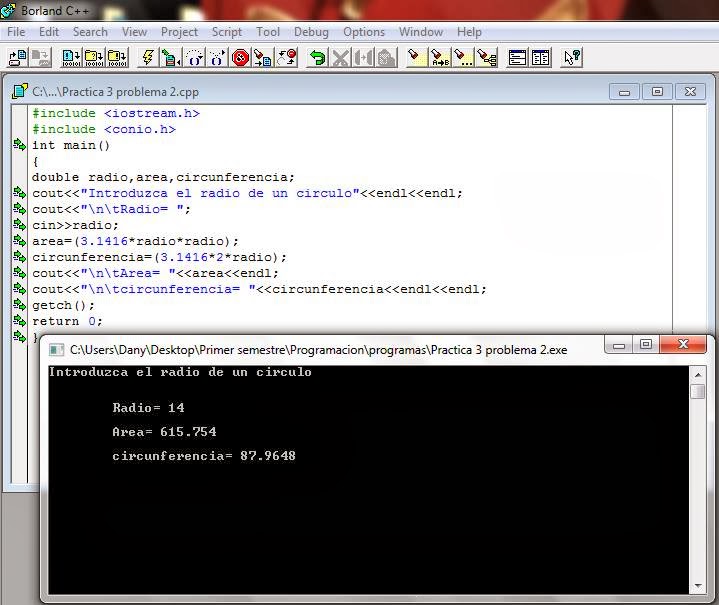Click the context Help pointer icon
This screenshot has height=605, width=719.
[x=571, y=58]
